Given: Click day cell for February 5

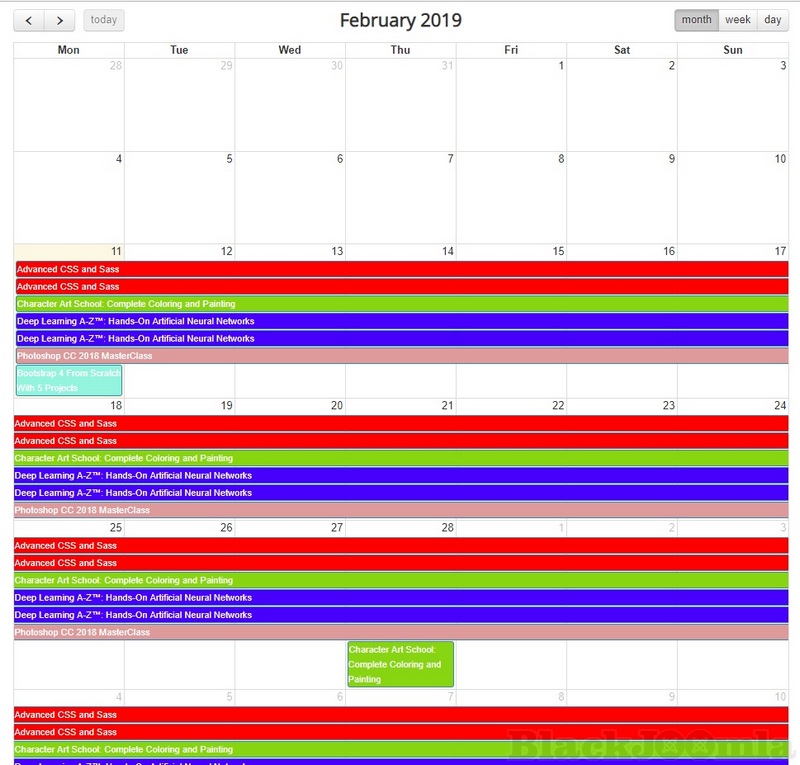Looking at the screenshot, I should point(180,200).
